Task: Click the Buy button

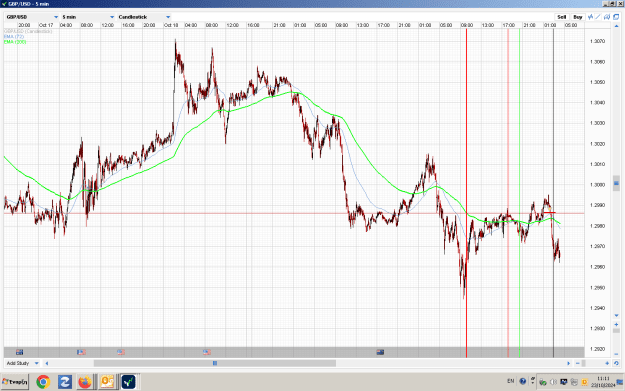Action: click(578, 17)
